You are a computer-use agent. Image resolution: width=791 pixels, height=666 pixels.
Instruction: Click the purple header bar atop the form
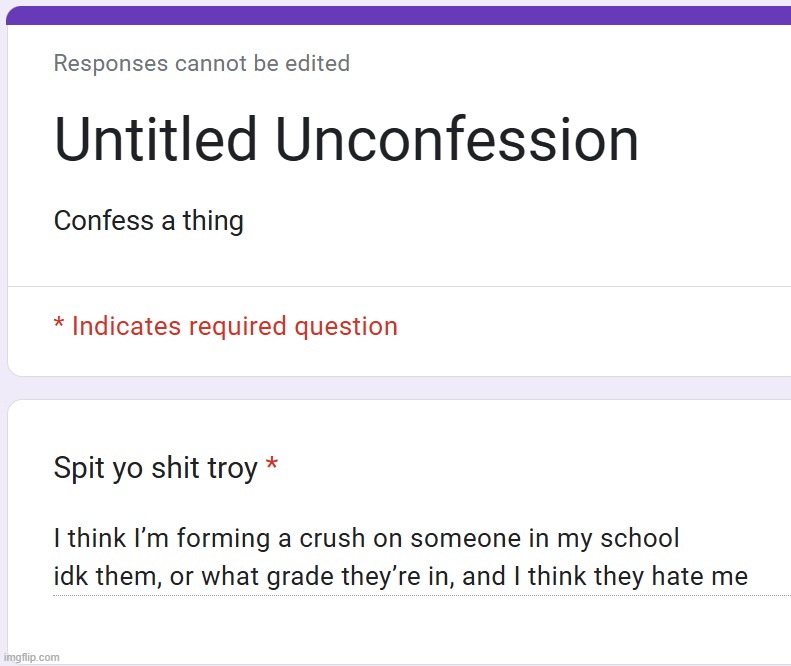tap(399, 16)
